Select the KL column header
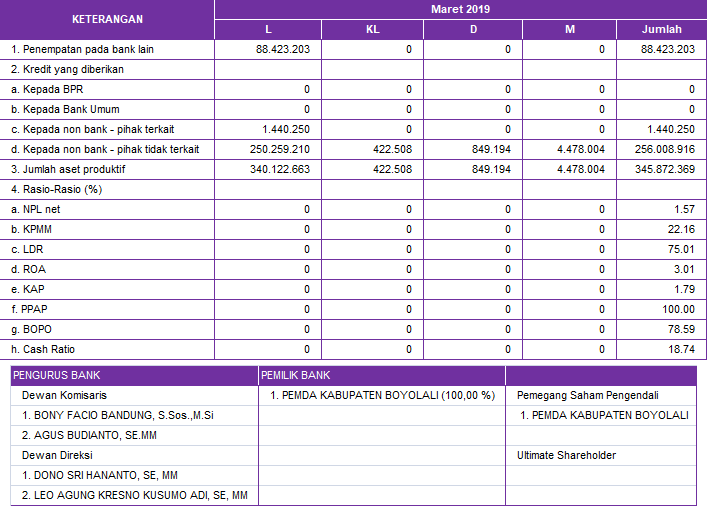 [372, 29]
